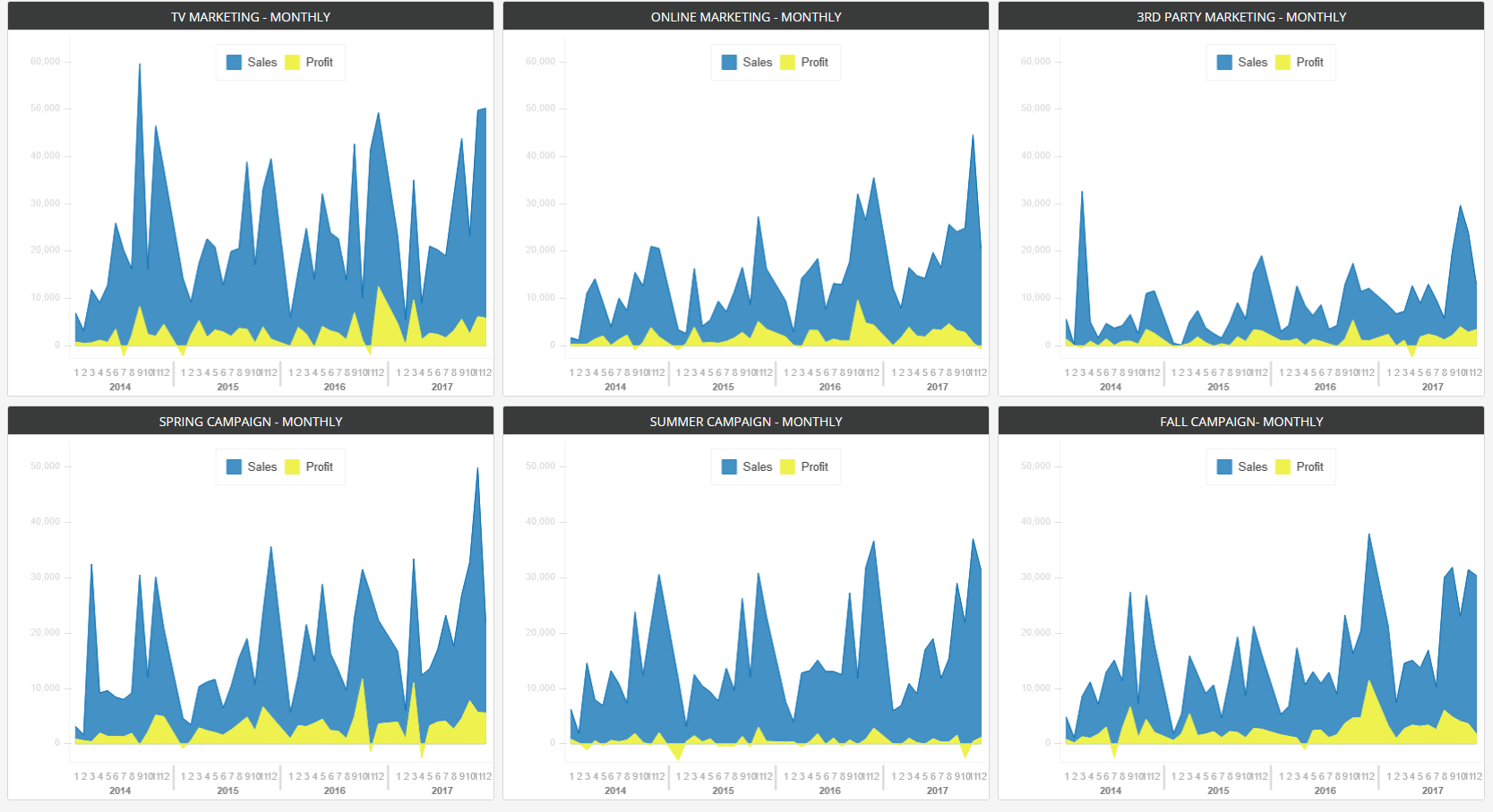The image size is (1493, 812).
Task: Select the SPRING CAMPAIGN - MONTHLY panel header
Action: (x=251, y=422)
